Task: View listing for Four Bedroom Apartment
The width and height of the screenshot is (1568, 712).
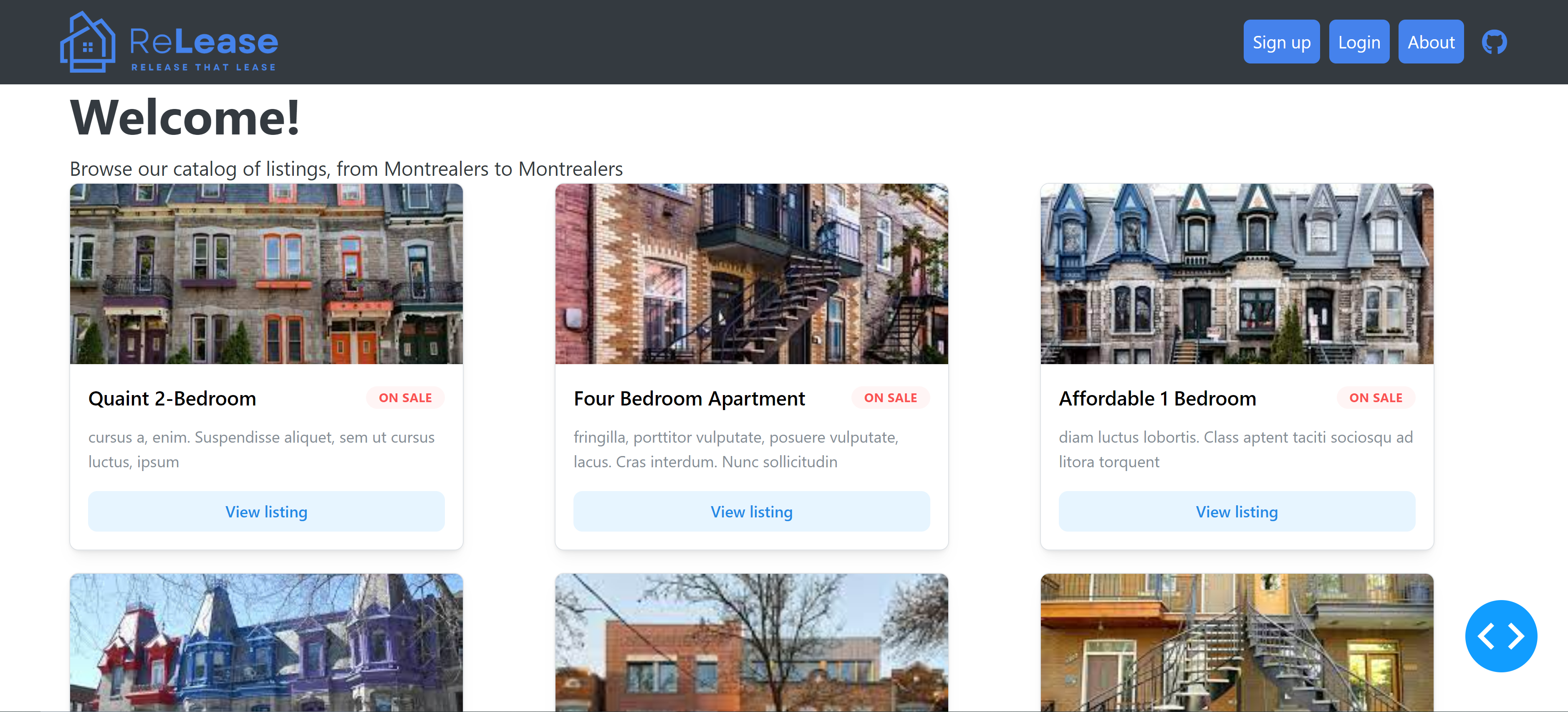Action: coord(751,512)
